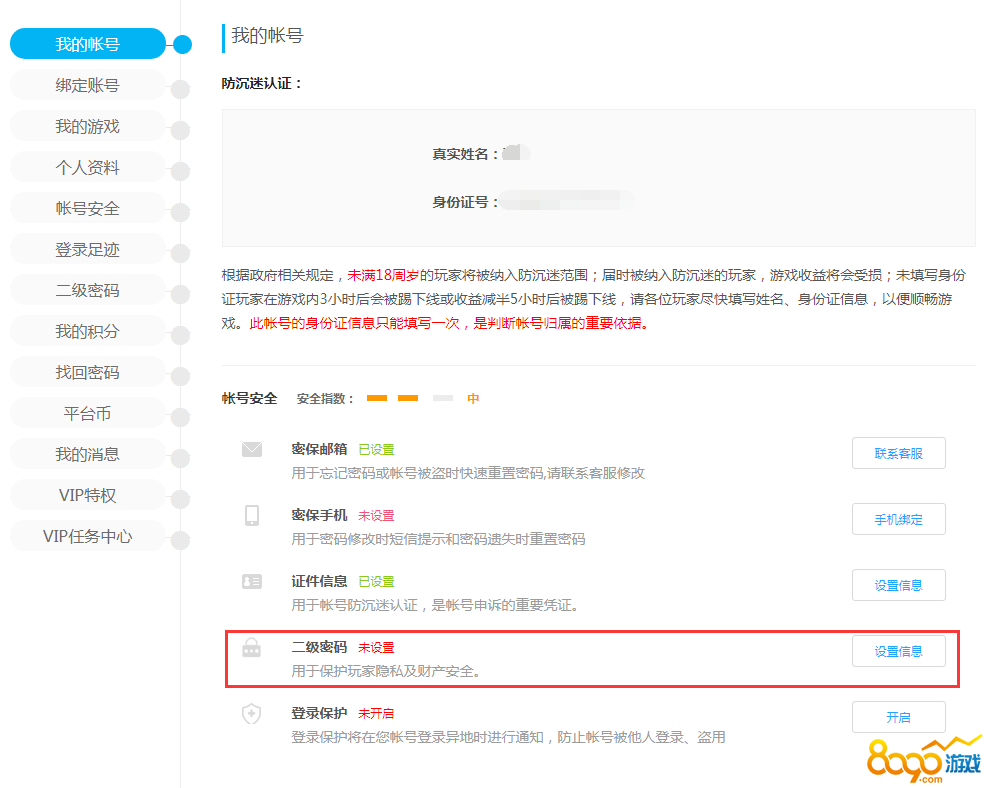Click 设置信息 button for 二级密码
The width and height of the screenshot is (993, 788).
click(x=898, y=651)
